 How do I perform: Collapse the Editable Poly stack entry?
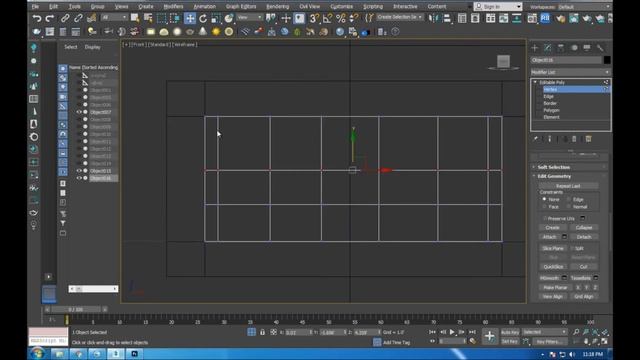click(535, 82)
